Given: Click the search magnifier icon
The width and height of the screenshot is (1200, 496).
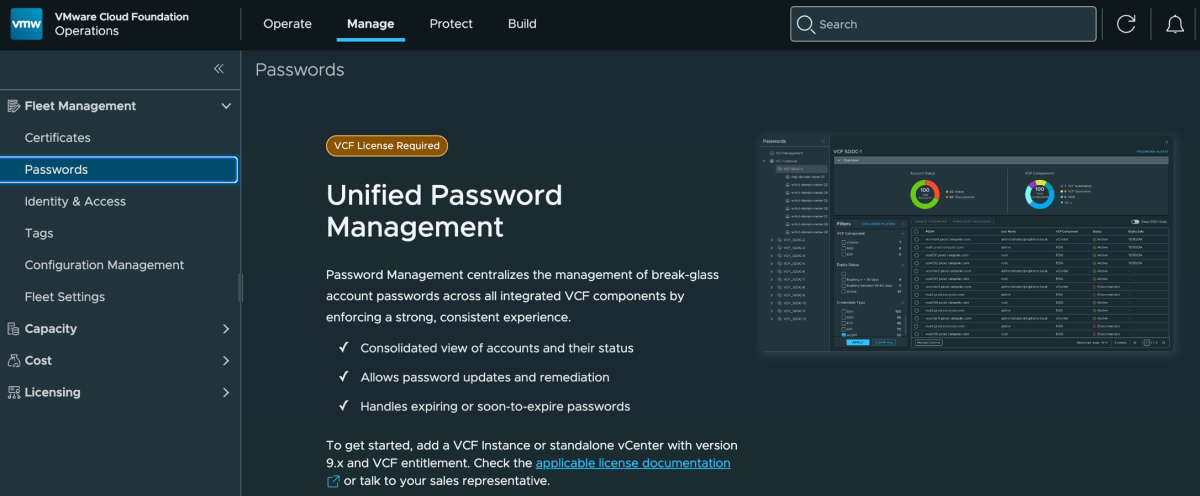Looking at the screenshot, I should tap(805, 24).
